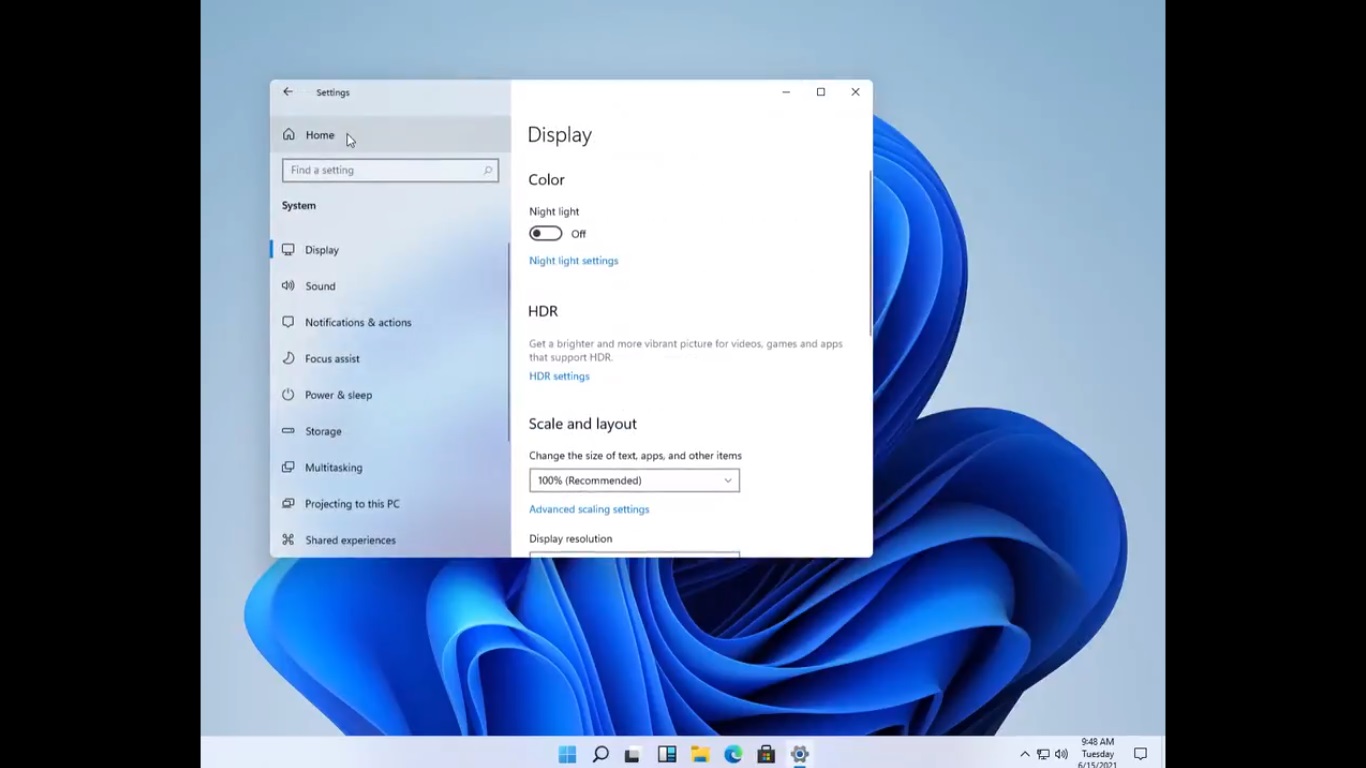Launch File Explorer from taskbar
The height and width of the screenshot is (768, 1366).
click(x=700, y=754)
